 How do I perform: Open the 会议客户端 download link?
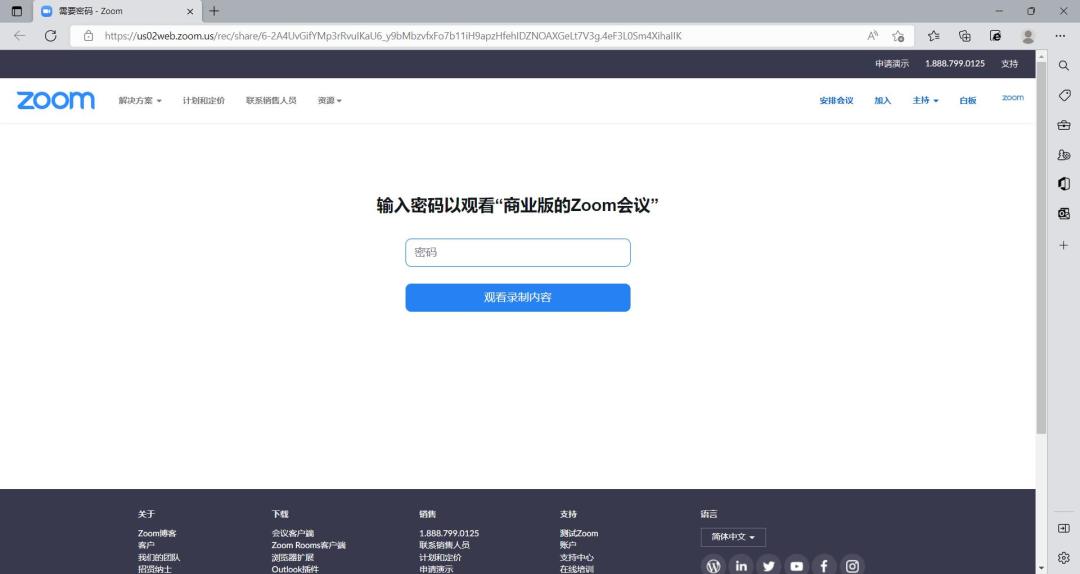(x=292, y=533)
